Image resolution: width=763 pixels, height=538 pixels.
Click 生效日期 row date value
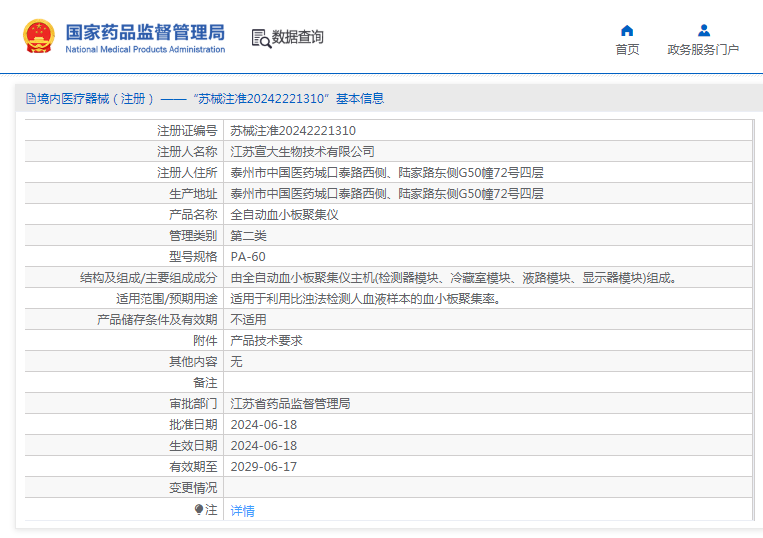(264, 446)
